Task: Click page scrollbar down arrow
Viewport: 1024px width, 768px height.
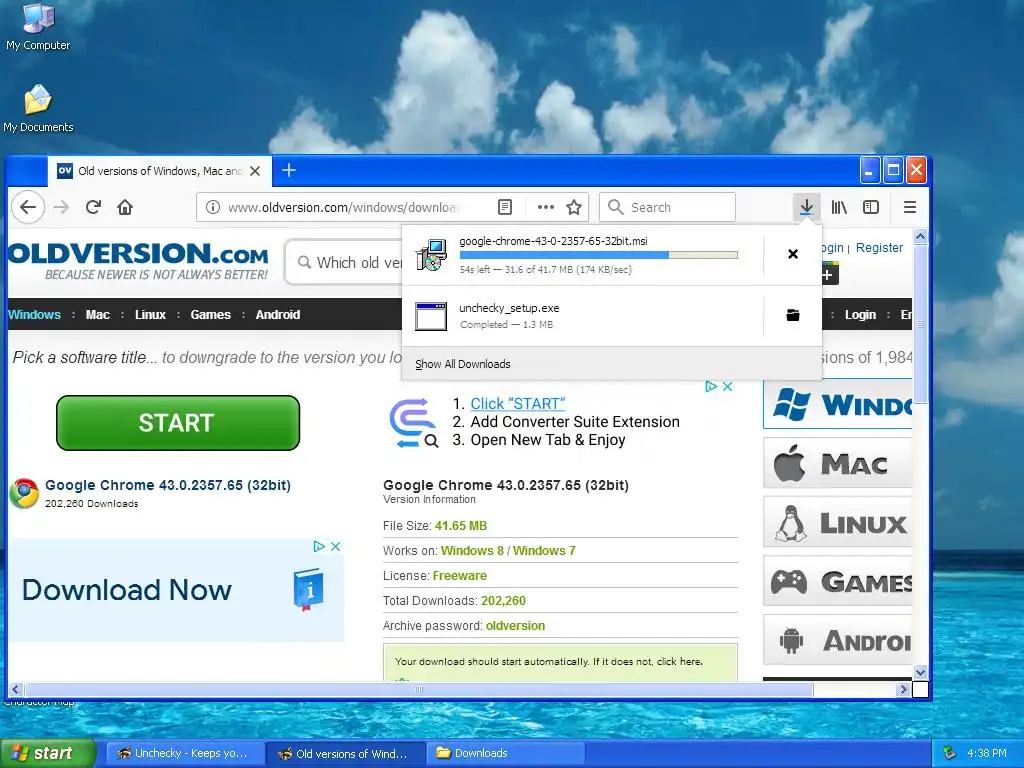Action: pos(920,671)
